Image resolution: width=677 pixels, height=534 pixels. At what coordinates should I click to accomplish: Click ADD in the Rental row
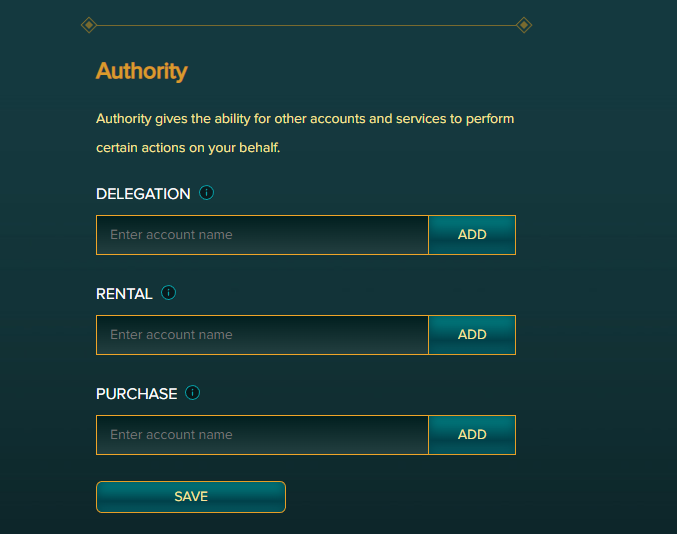coord(472,335)
